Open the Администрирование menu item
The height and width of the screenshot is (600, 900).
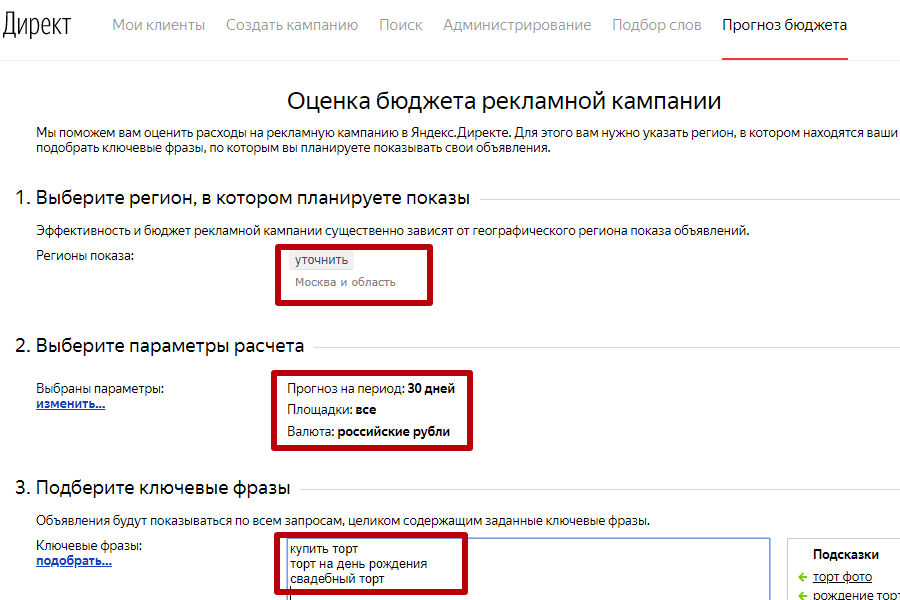coord(517,25)
